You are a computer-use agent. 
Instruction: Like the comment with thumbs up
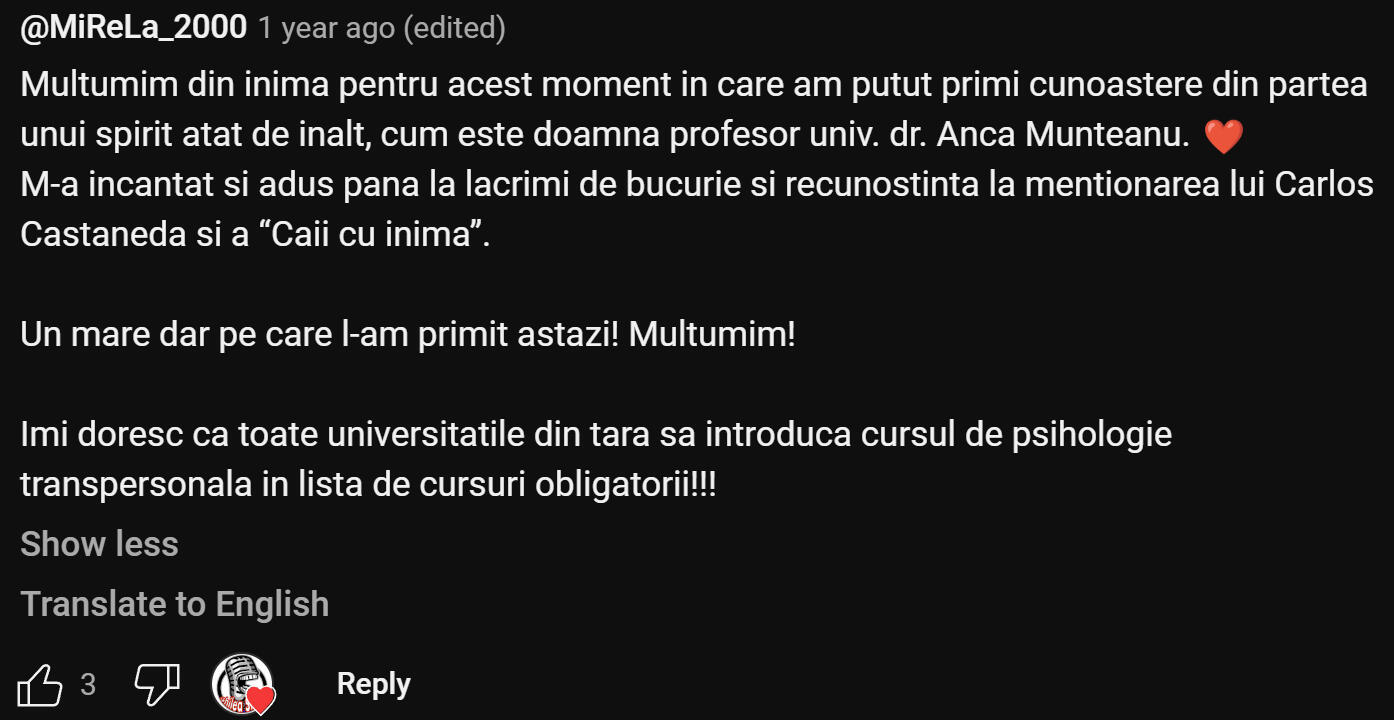(x=41, y=685)
